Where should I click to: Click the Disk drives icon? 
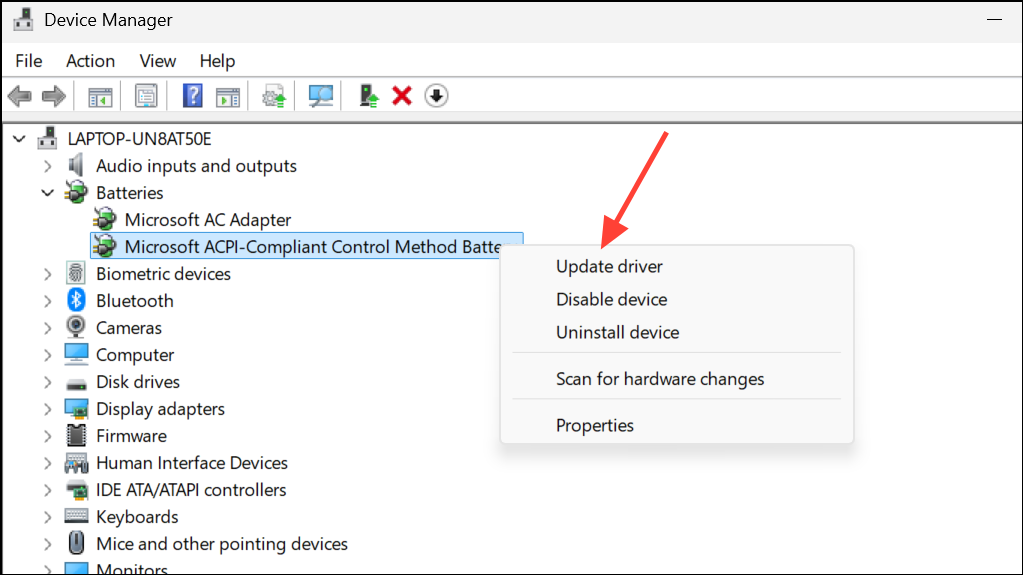click(x=76, y=383)
